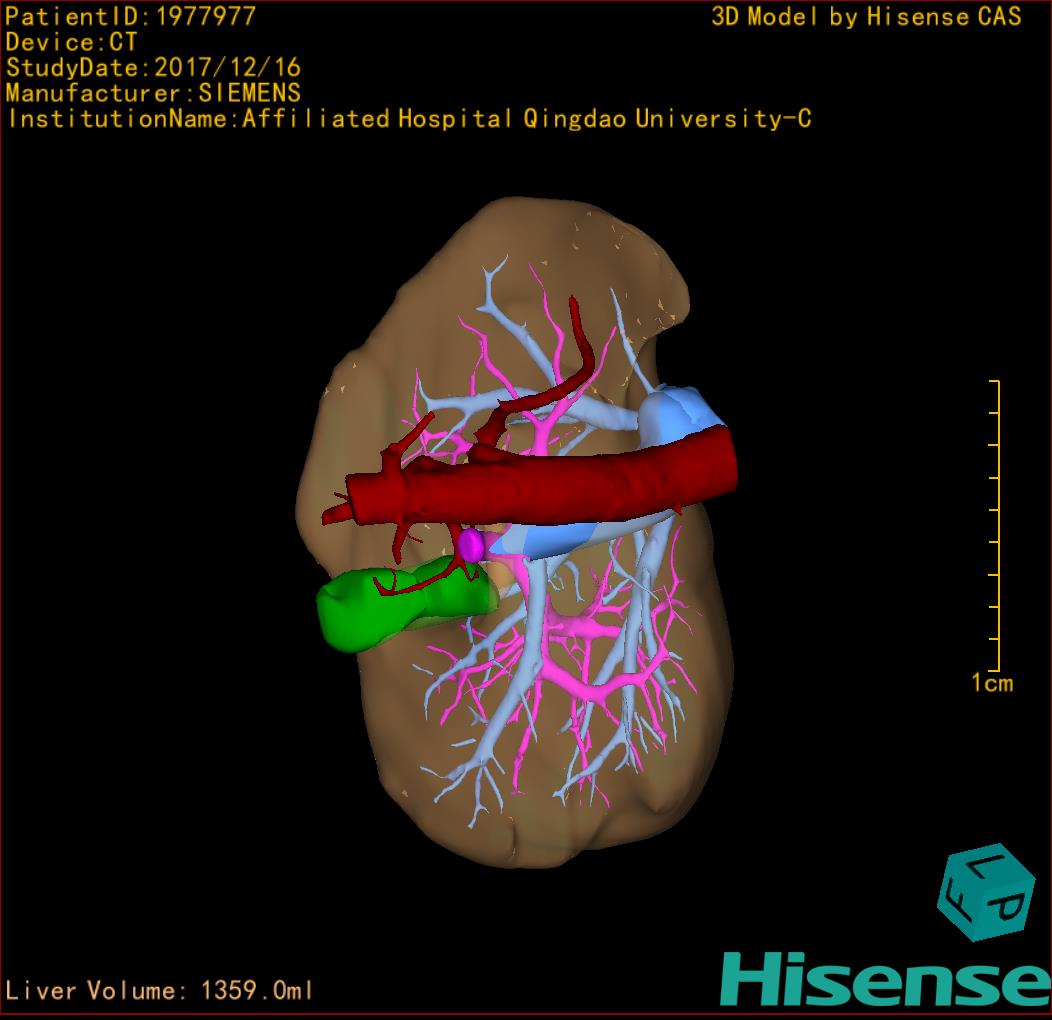
Task: Click the Manufacturer:SIEMENS text
Action: click(x=153, y=93)
